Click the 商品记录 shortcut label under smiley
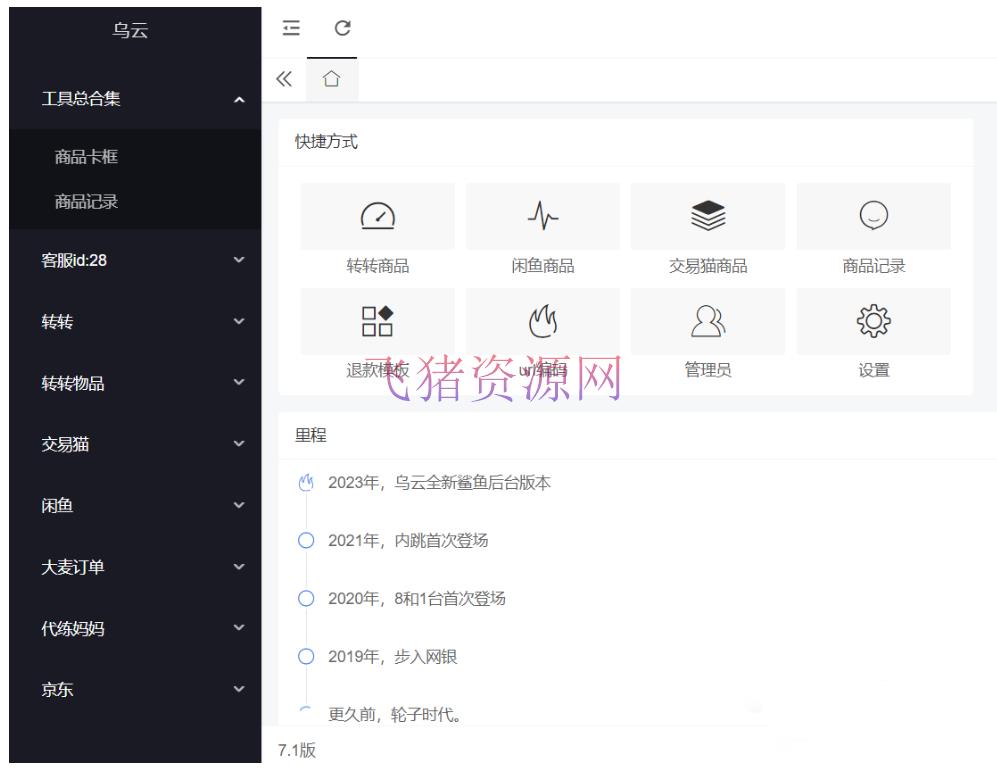Viewport: 997px width, 769px height. (x=874, y=266)
